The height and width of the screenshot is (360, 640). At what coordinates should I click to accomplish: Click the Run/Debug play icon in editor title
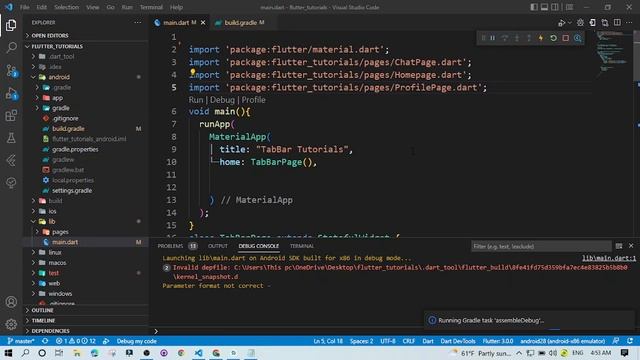[562, 23]
